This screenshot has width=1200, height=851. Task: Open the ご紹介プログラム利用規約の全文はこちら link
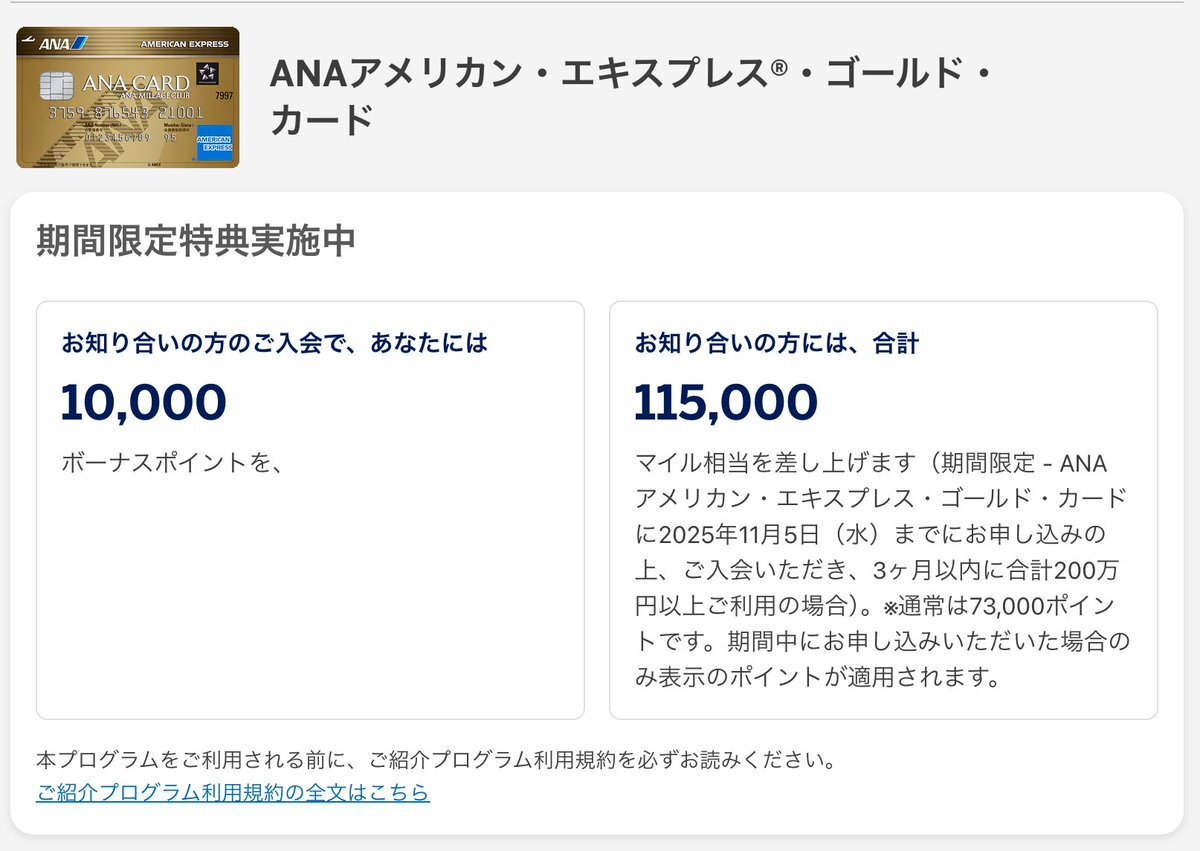pos(233,793)
